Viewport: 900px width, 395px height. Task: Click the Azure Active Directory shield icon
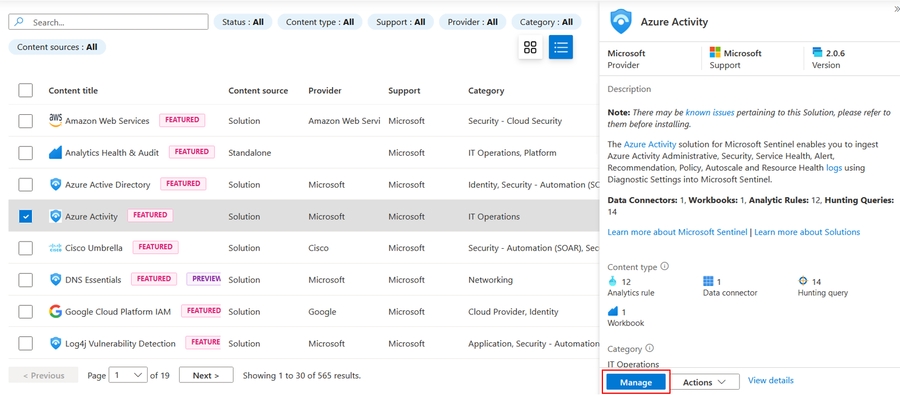[x=55, y=184]
